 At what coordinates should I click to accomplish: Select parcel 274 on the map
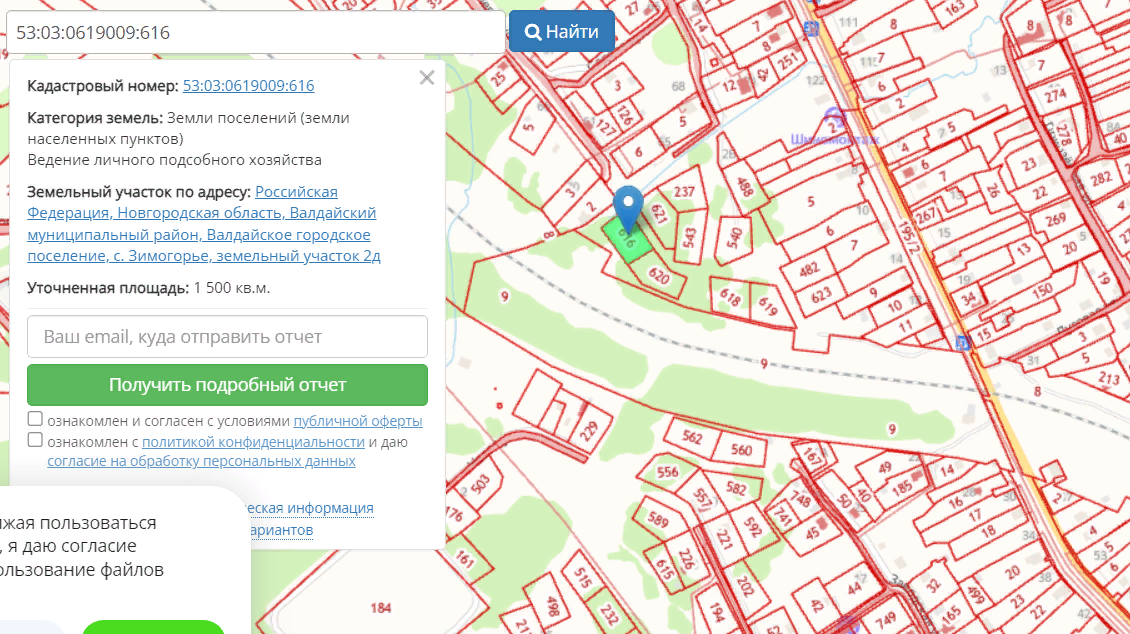point(1054,95)
